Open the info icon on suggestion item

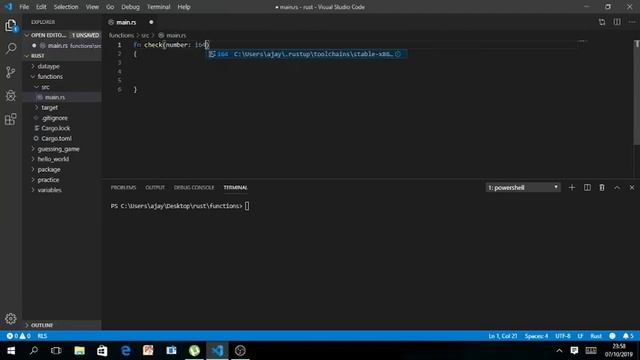pyautogui.click(x=398, y=54)
